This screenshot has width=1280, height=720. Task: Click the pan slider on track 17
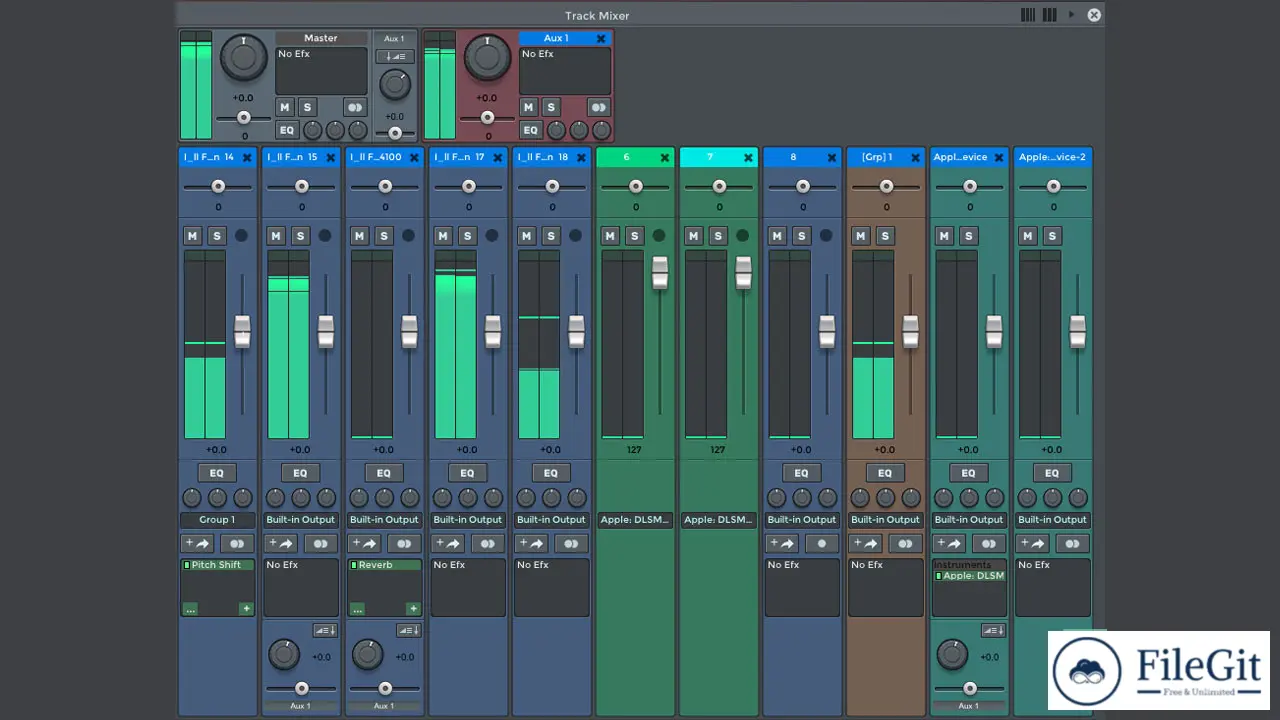point(468,186)
